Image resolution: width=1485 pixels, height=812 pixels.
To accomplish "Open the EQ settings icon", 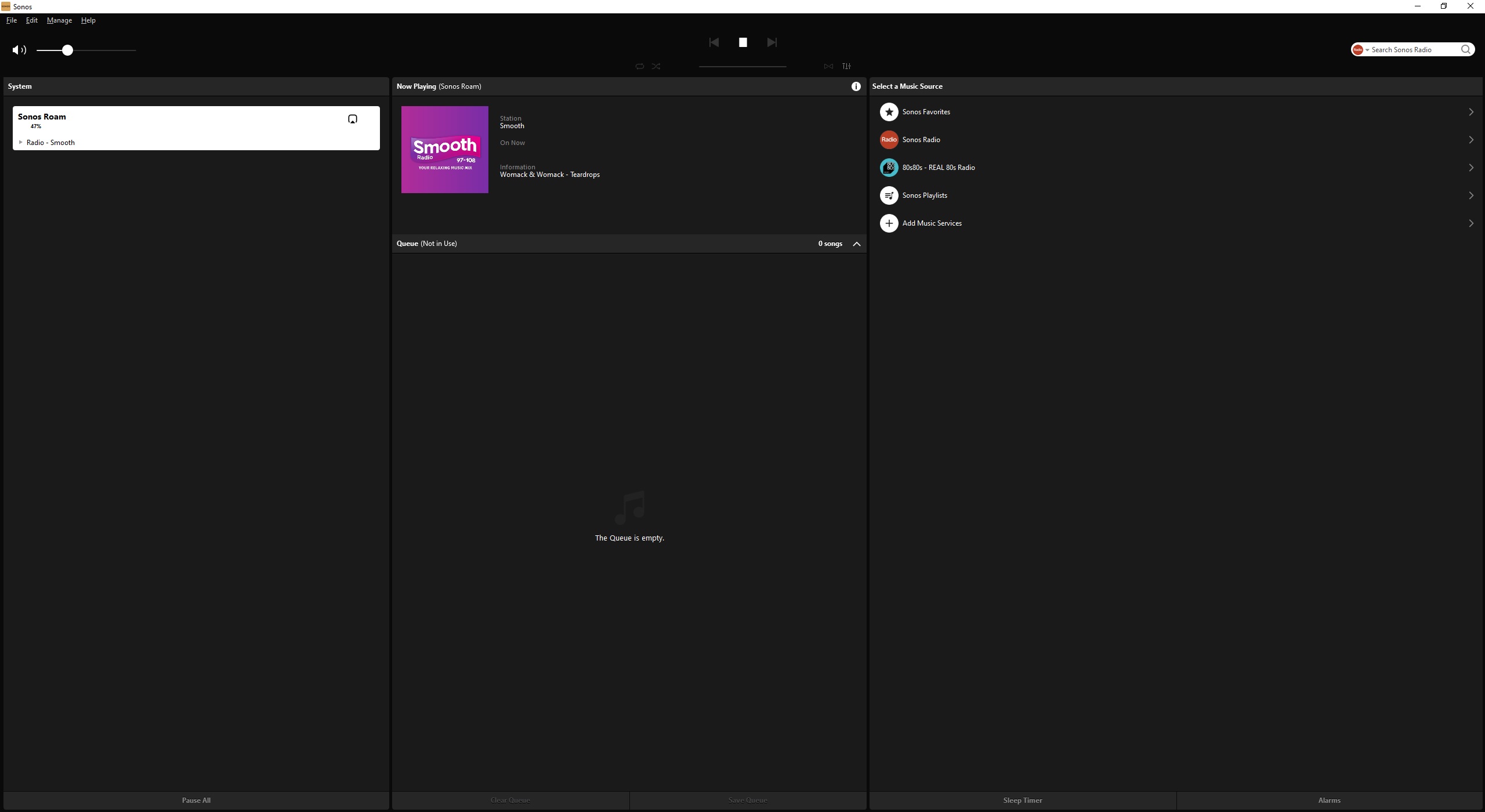I will [846, 66].
